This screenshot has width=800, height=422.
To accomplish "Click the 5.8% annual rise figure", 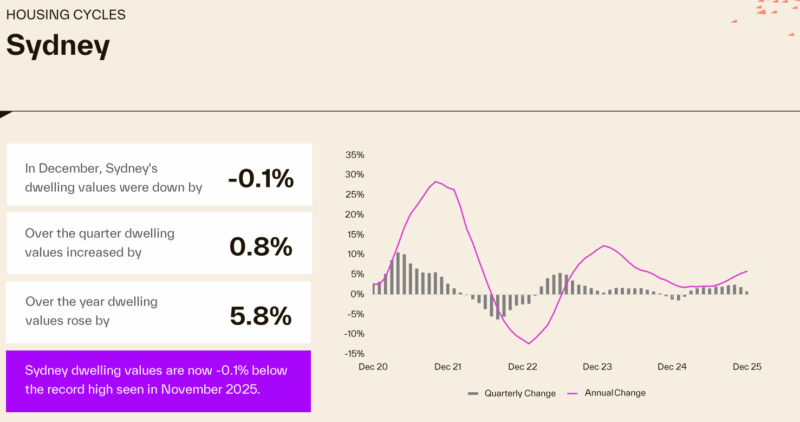I will [260, 316].
